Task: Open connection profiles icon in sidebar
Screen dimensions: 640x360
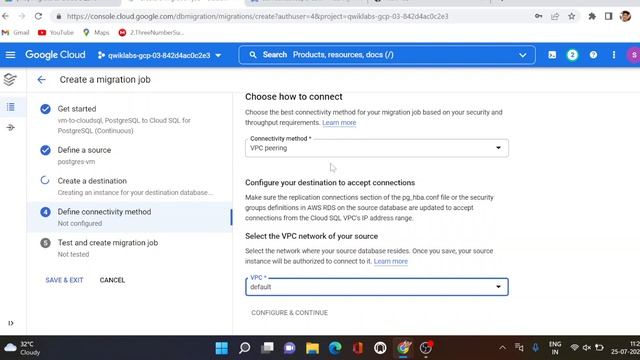Action: click(x=11, y=128)
